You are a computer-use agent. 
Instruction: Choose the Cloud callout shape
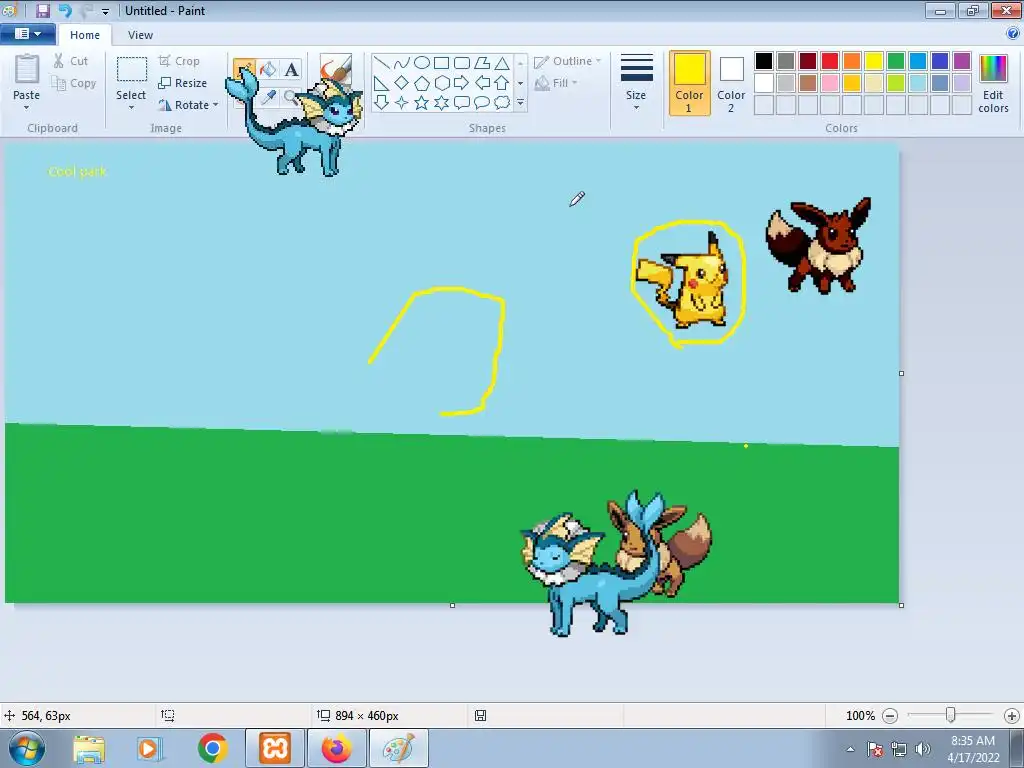(502, 103)
